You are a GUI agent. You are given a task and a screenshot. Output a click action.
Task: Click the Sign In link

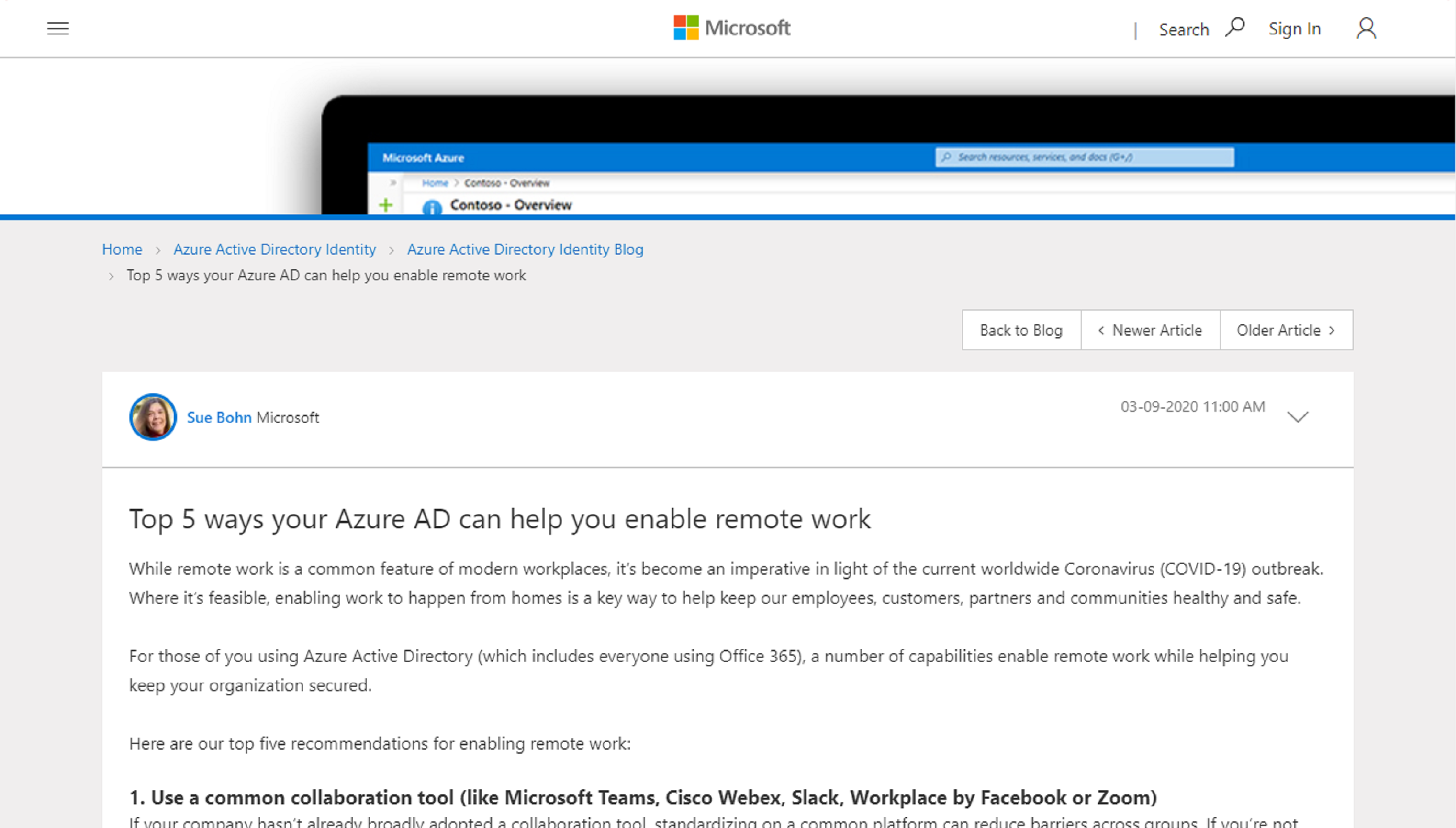[x=1295, y=28]
